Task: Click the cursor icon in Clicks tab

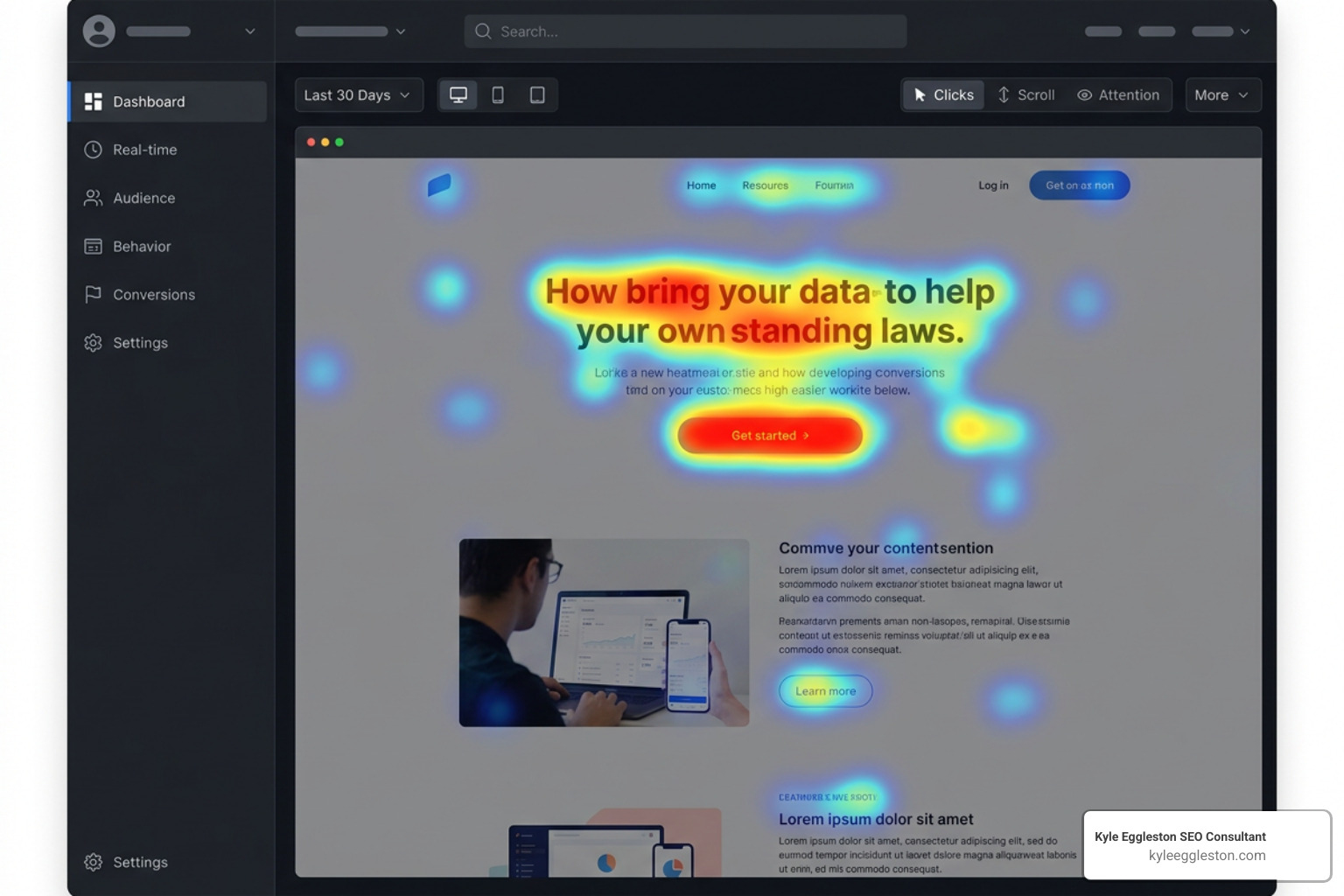Action: [920, 95]
